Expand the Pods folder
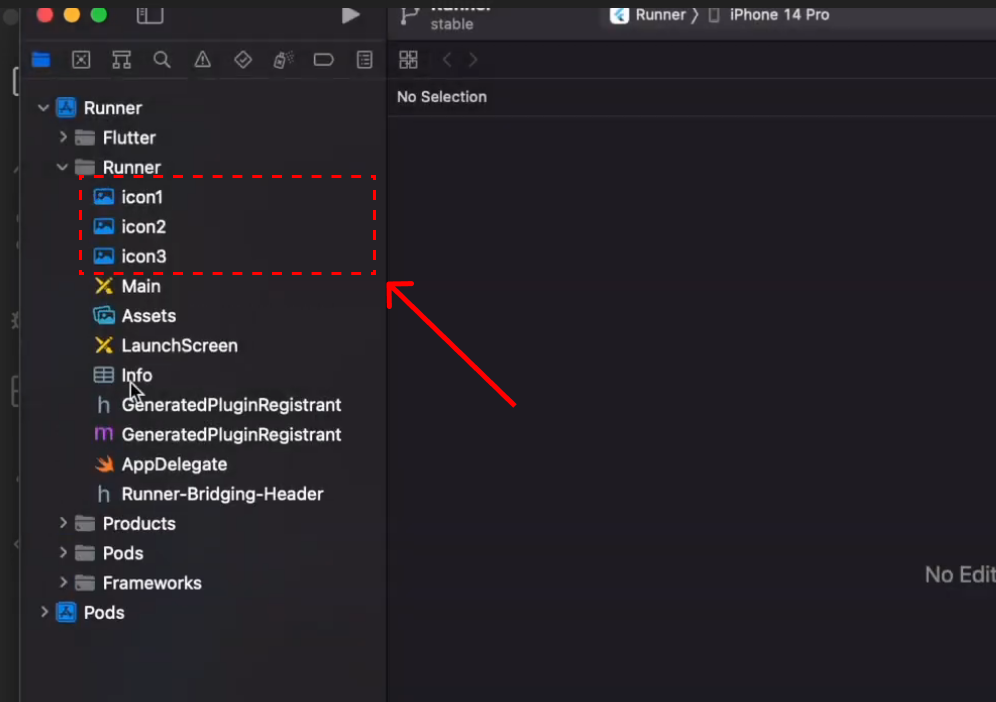The height and width of the screenshot is (702, 996). pyautogui.click(x=63, y=553)
